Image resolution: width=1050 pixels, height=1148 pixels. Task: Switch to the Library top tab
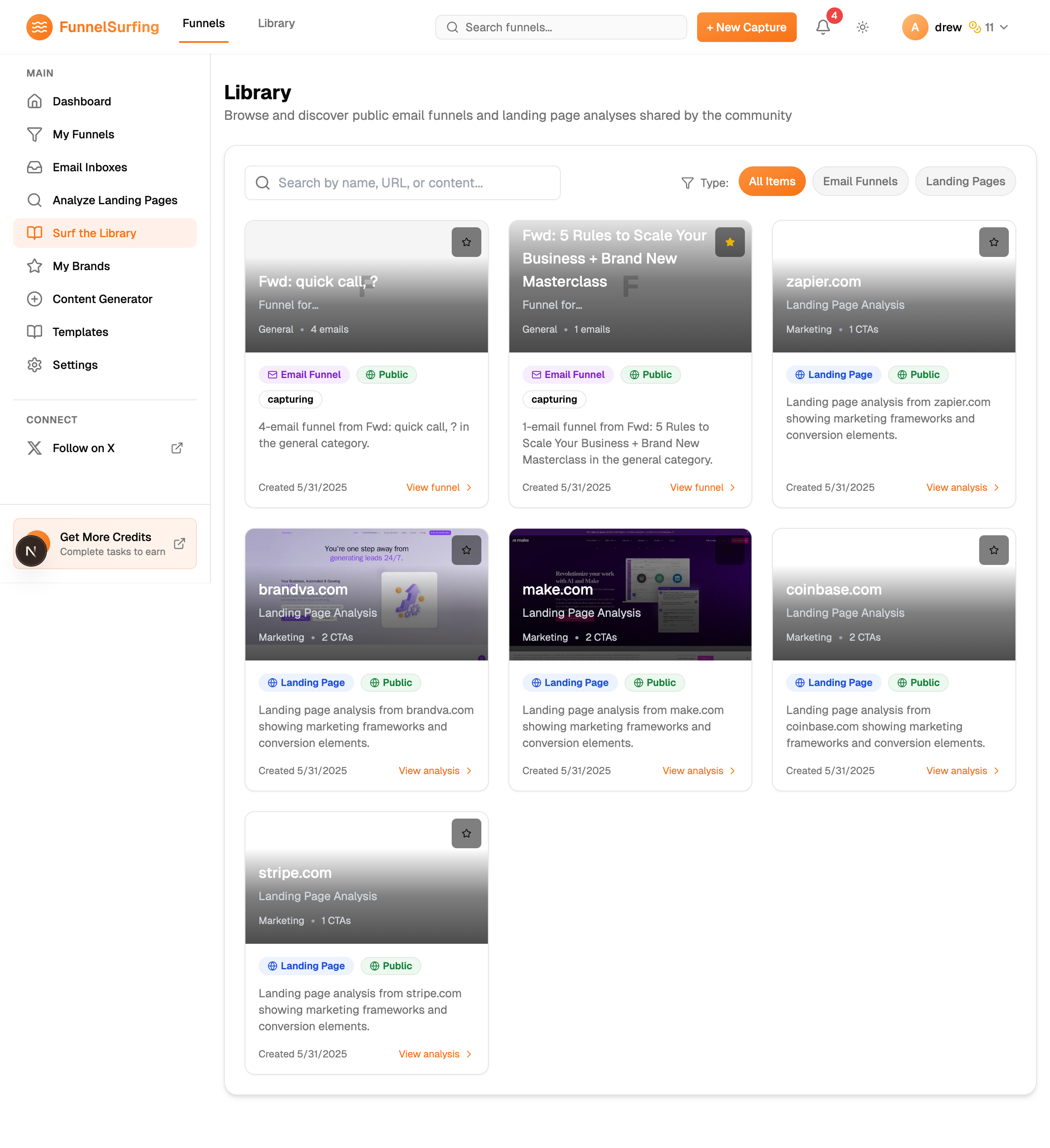click(x=276, y=23)
